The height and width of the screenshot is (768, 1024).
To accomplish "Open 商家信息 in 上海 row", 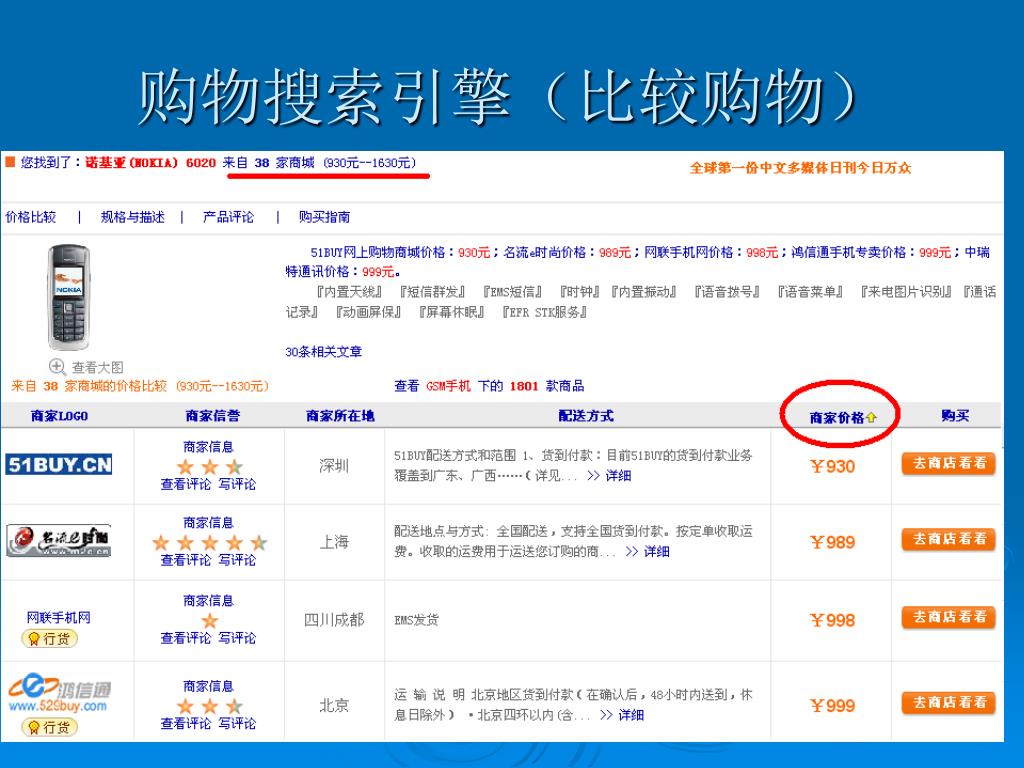I will (208, 522).
